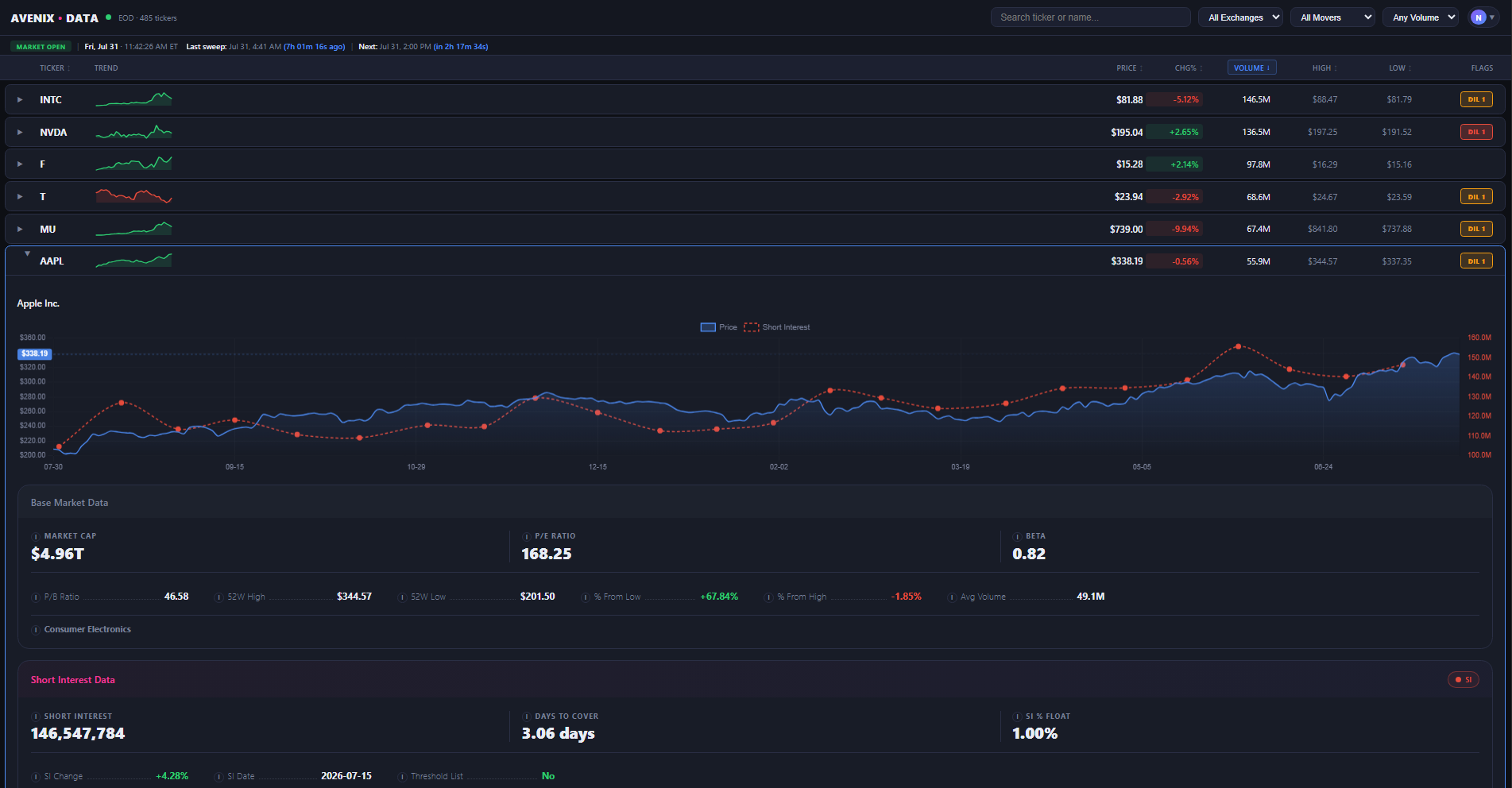This screenshot has width=1512, height=788.
Task: Click the MARKET OPEN status badge
Action: click(41, 47)
